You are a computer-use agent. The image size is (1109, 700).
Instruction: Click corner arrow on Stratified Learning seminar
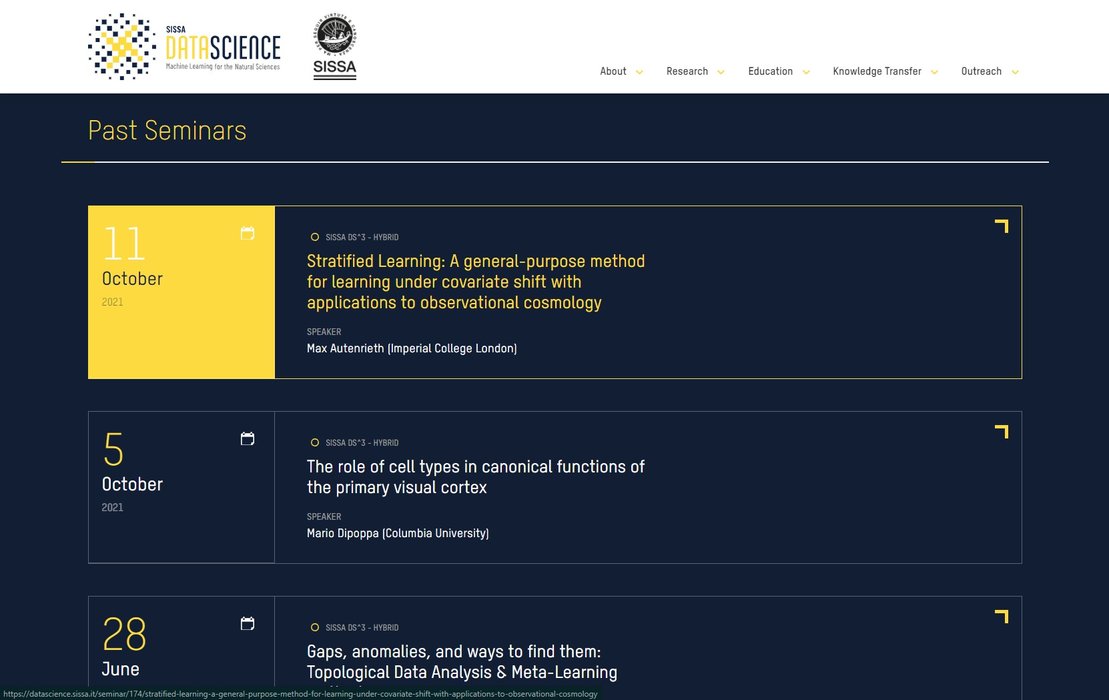[x=1001, y=227]
